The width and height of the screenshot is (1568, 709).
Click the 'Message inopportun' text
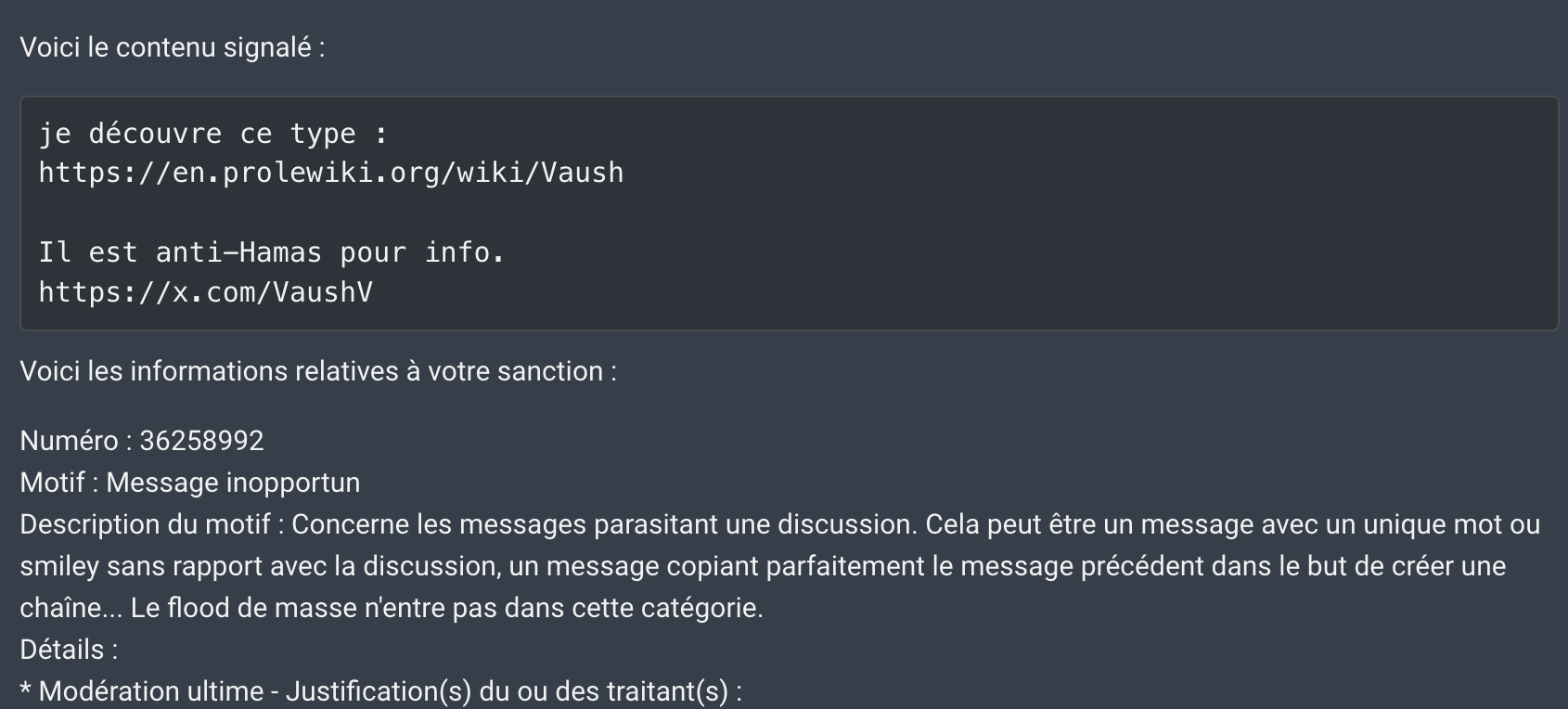pos(233,483)
